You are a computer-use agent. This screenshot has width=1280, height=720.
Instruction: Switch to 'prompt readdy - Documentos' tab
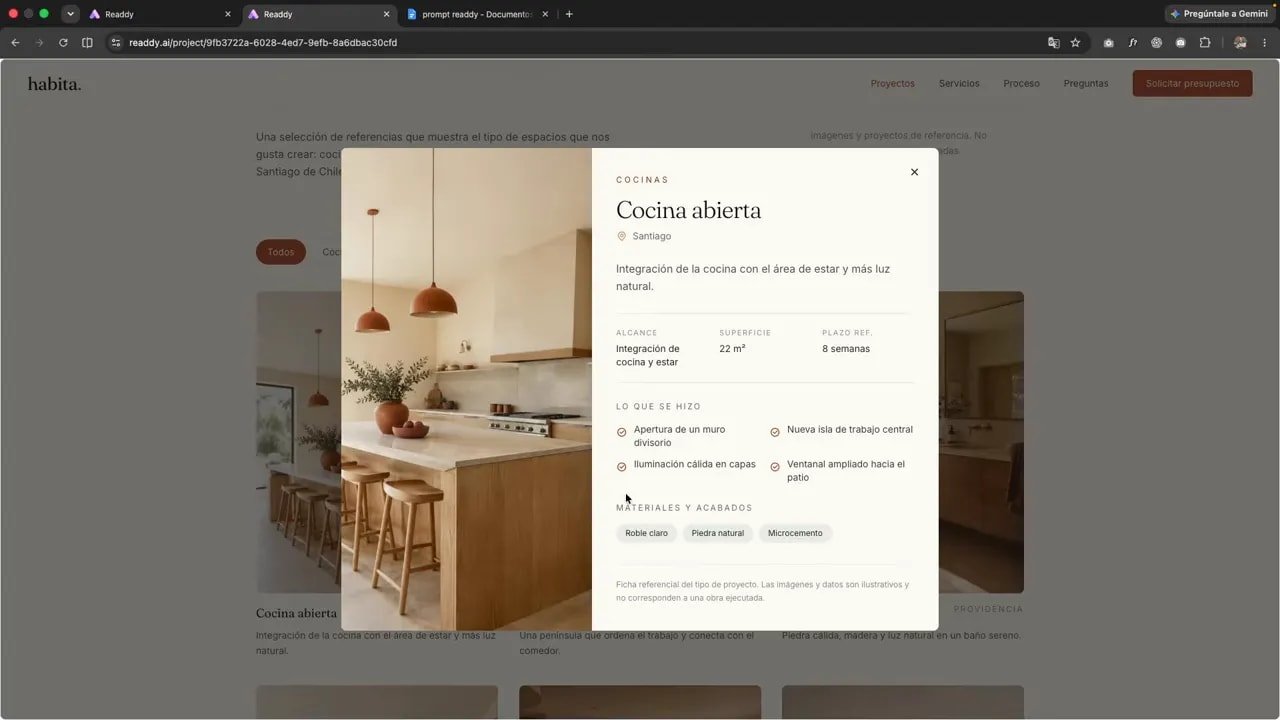click(x=477, y=14)
